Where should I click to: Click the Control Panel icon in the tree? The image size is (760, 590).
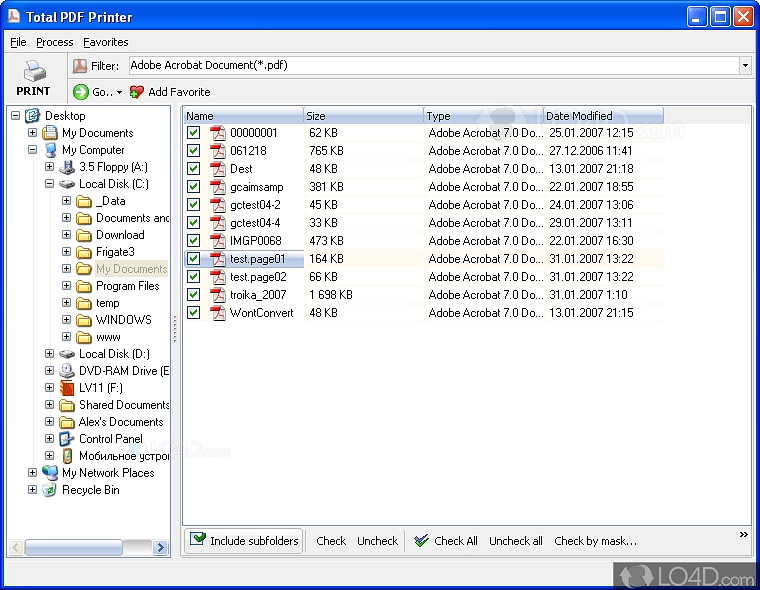(66, 439)
